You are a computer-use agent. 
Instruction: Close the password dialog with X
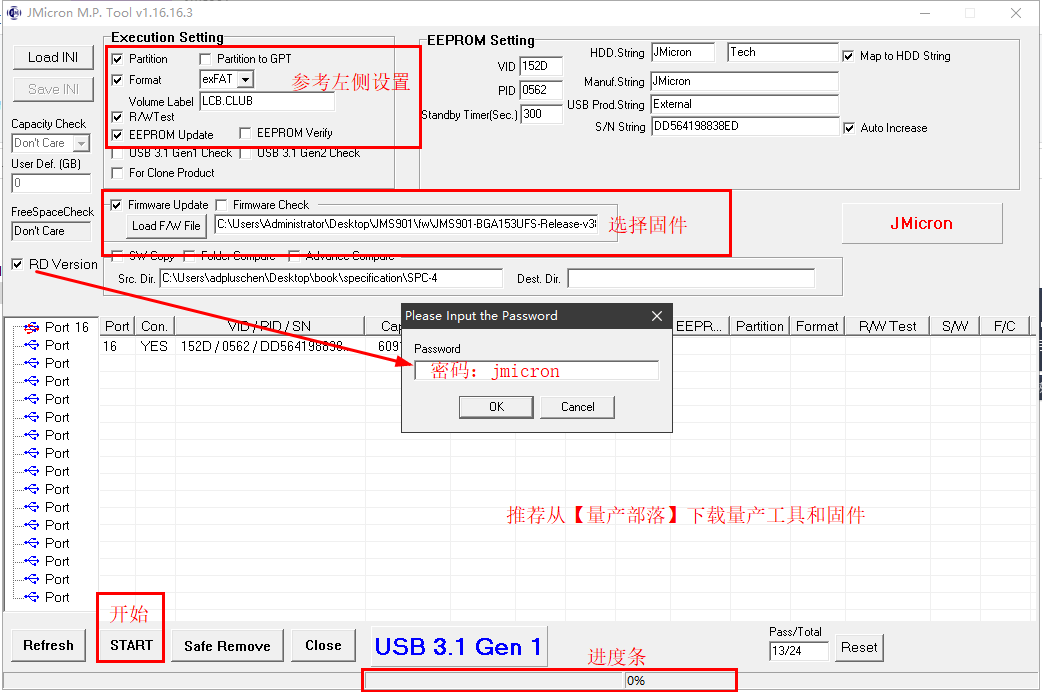pos(657,316)
